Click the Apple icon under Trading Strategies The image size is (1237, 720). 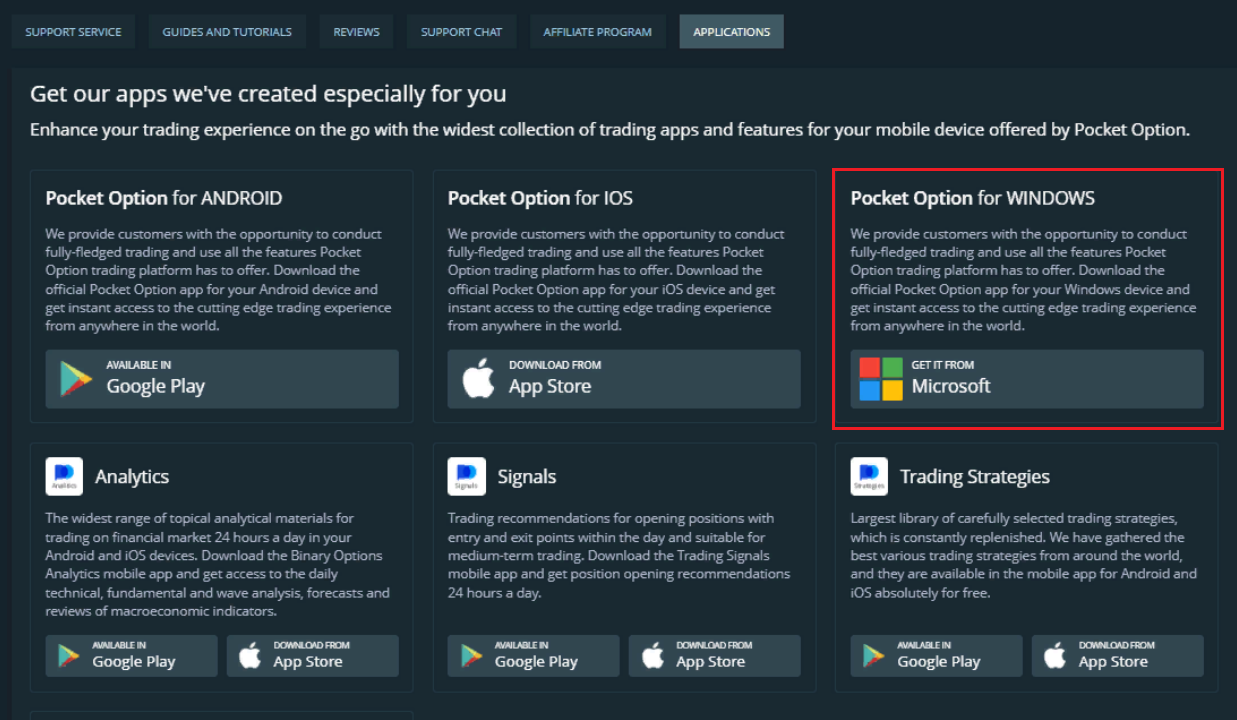tap(1053, 655)
